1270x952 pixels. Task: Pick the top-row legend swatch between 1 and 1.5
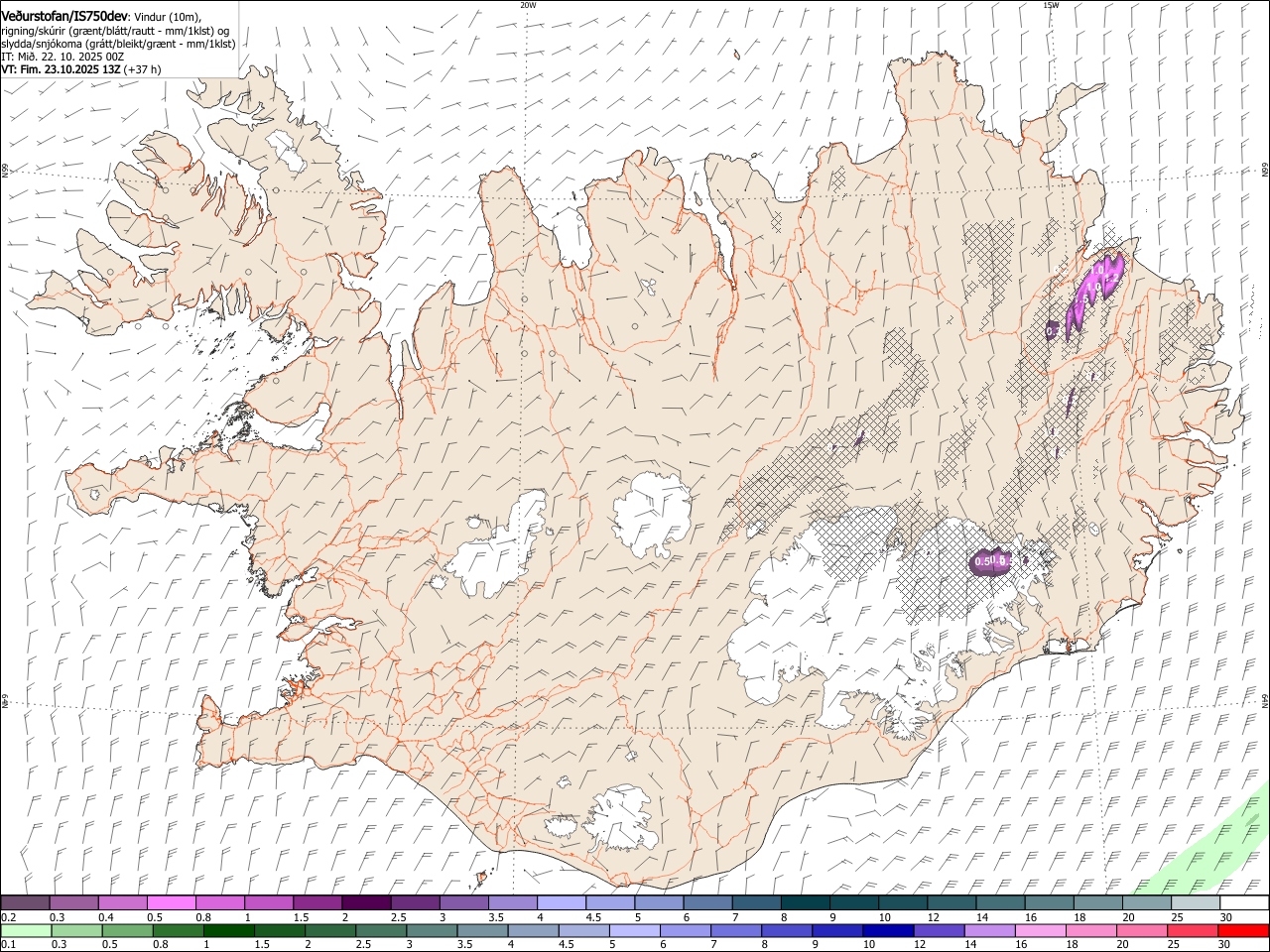click(268, 902)
